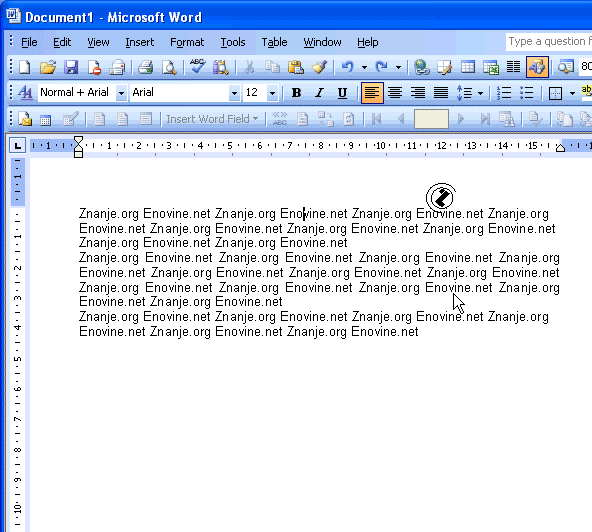
Task: Open the Tools menu
Action: coord(233,42)
